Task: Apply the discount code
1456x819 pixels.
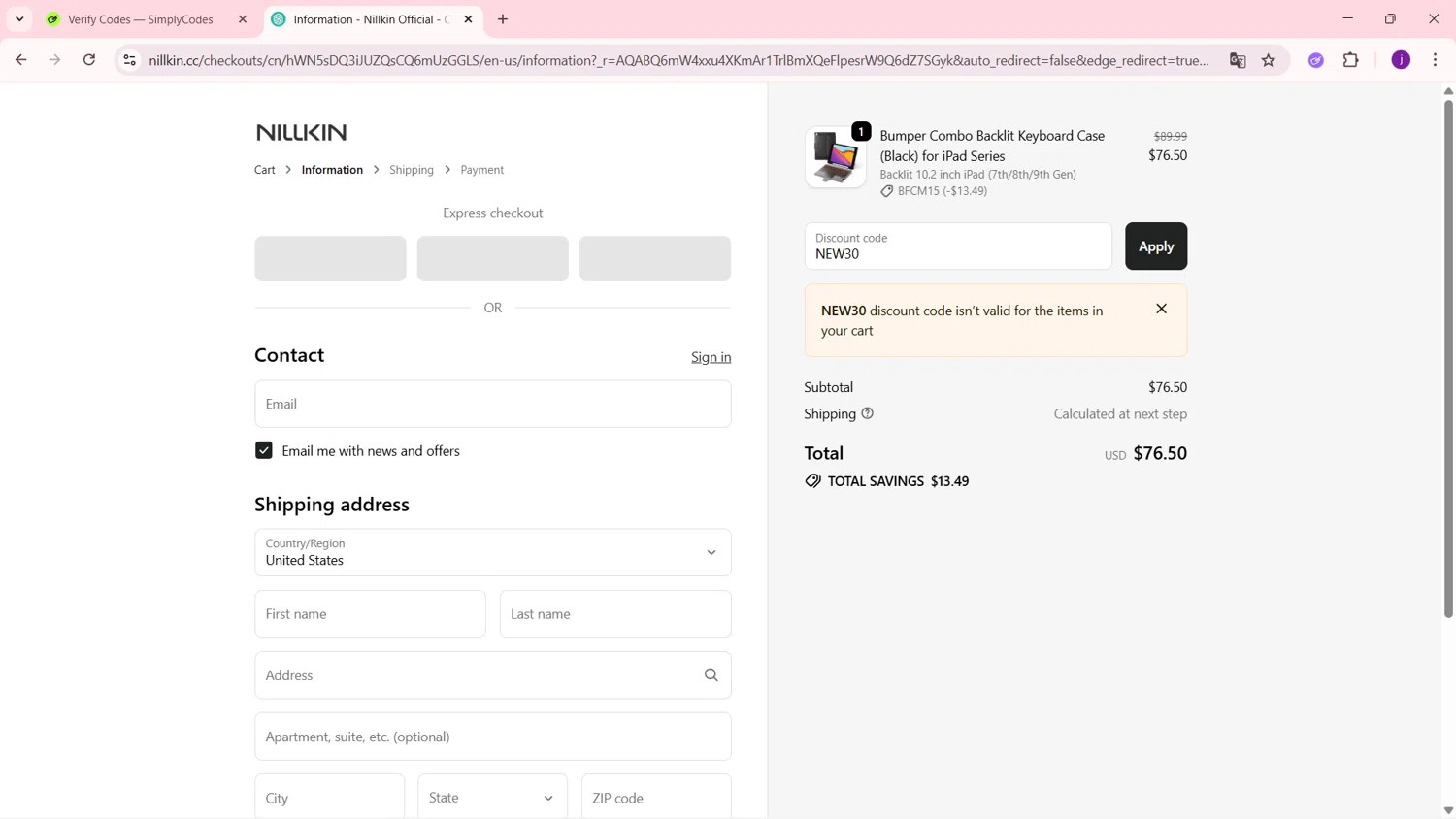Action: (1156, 246)
